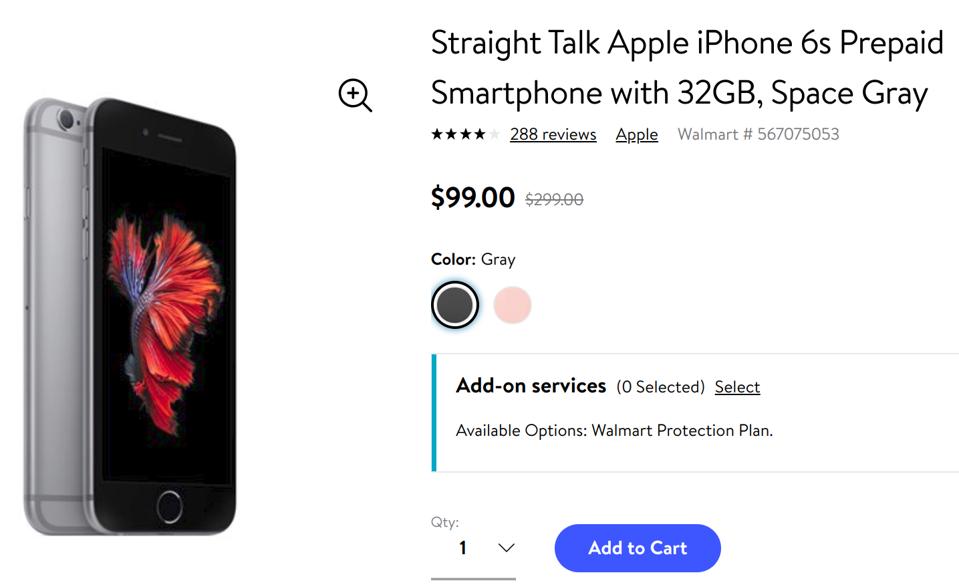Click the crossed-out $299.00 price
The height and width of the screenshot is (587, 959).
554,200
